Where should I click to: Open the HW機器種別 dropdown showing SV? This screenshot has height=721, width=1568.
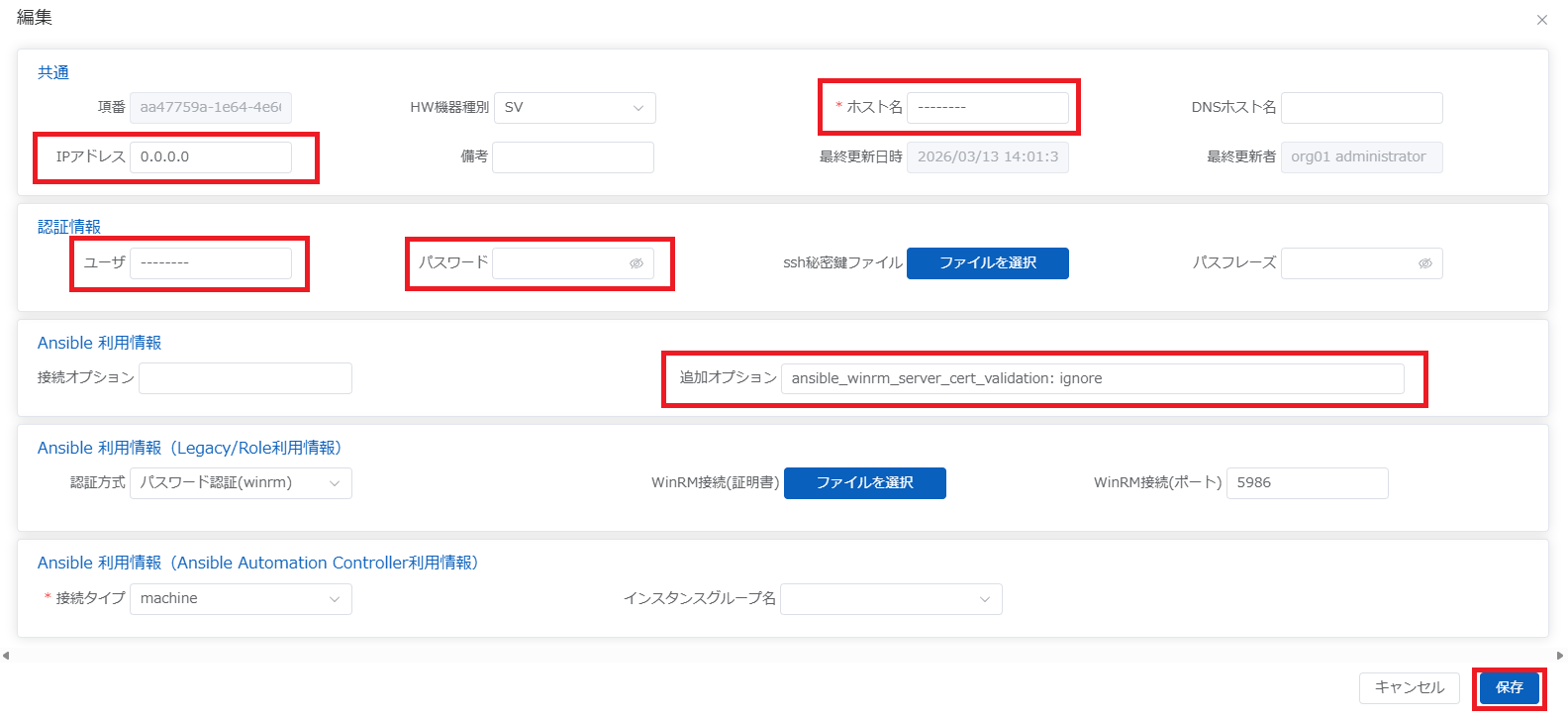pos(575,108)
